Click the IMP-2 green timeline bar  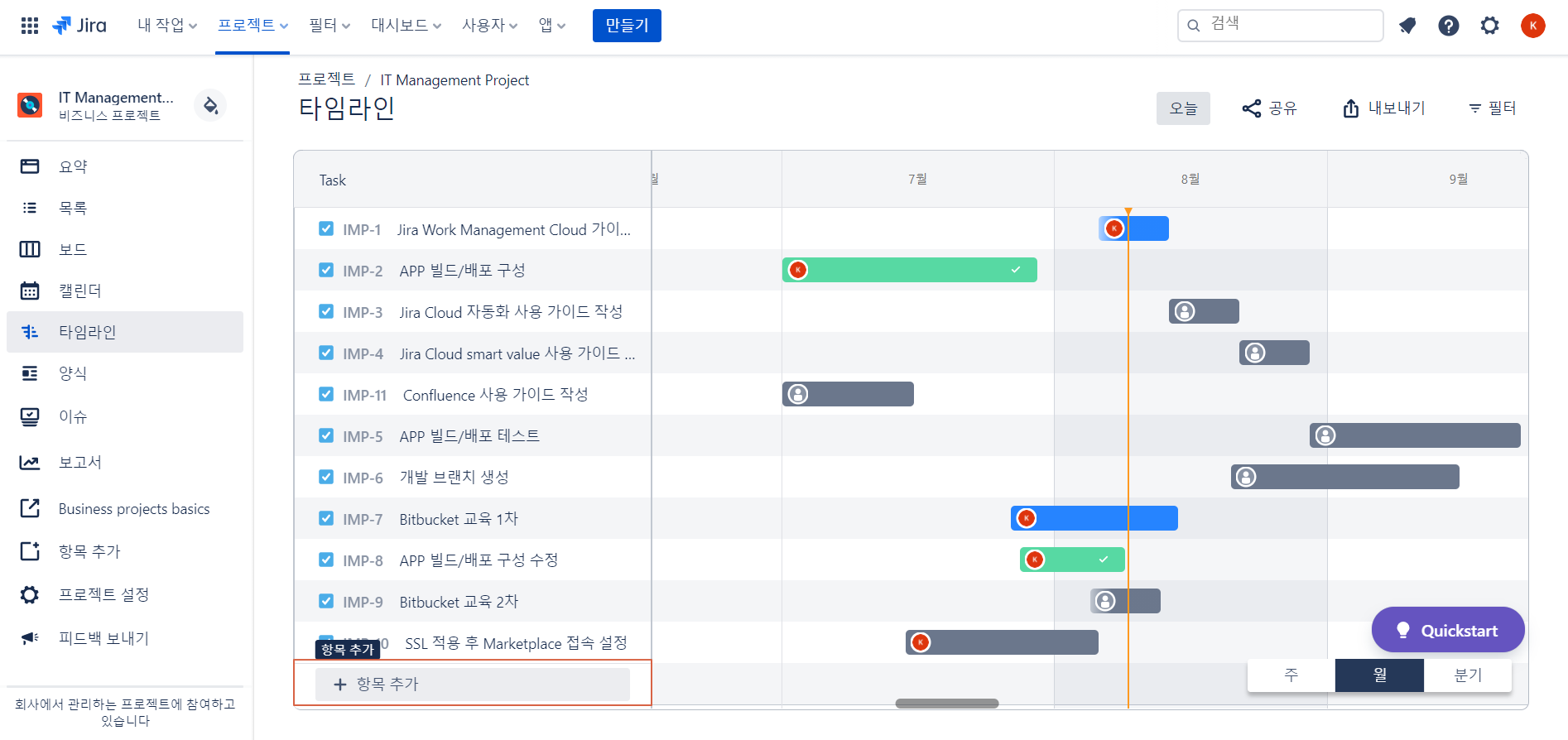[910, 270]
